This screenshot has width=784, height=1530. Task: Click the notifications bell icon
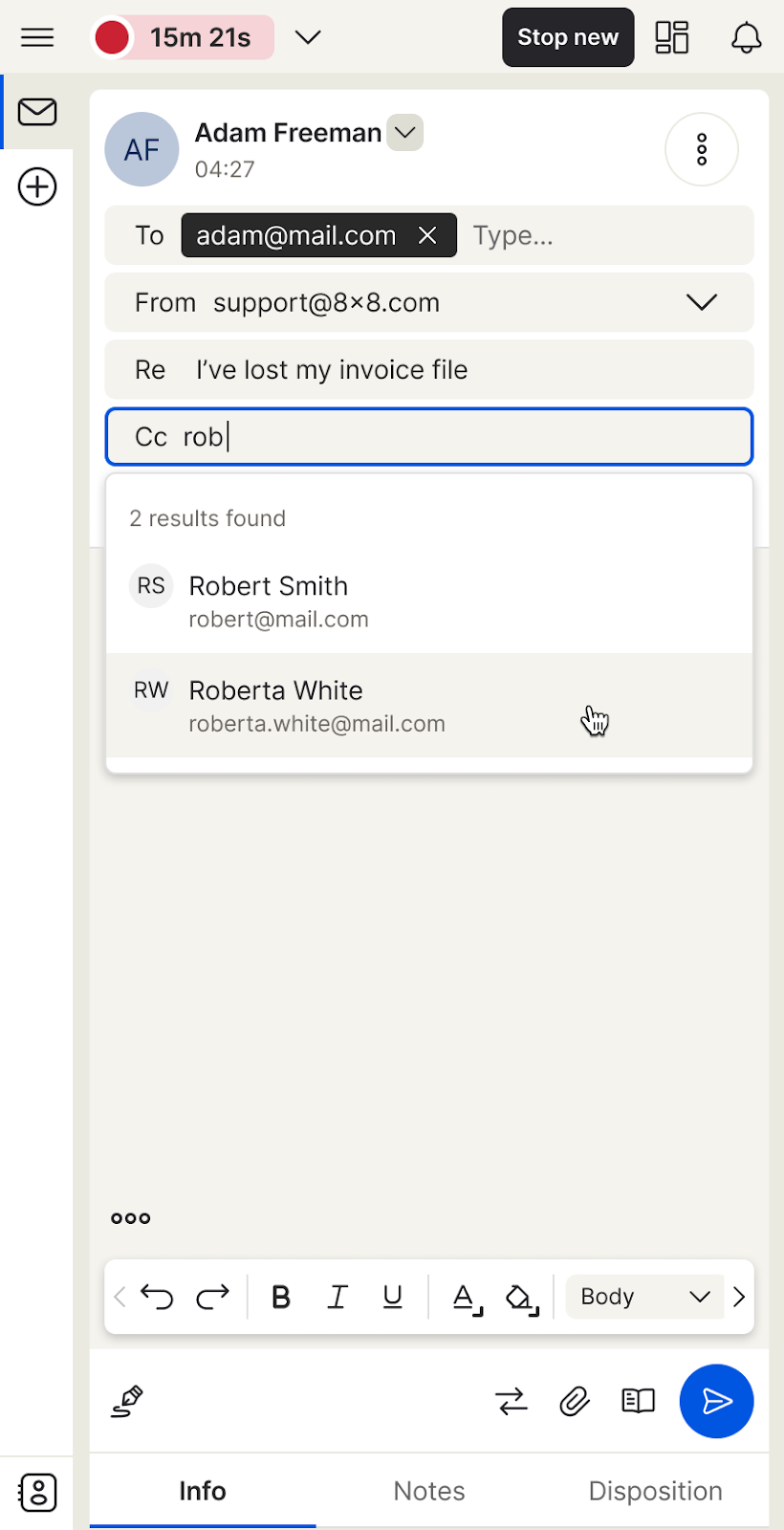(746, 37)
